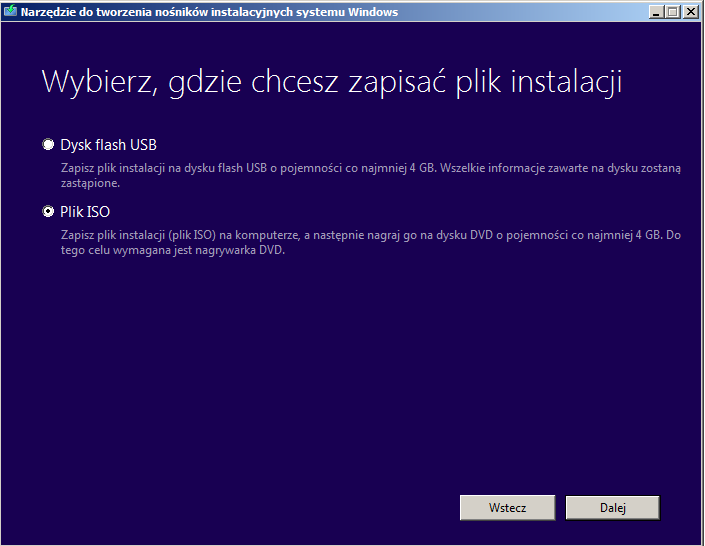Maximize the media creation tool window
This screenshot has width=705, height=546.
[x=673, y=12]
